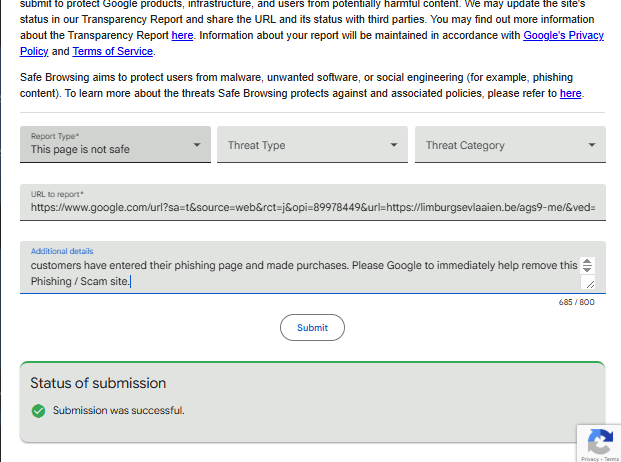
Task: Click the Threat Category dropdown arrow
Action: (592, 145)
